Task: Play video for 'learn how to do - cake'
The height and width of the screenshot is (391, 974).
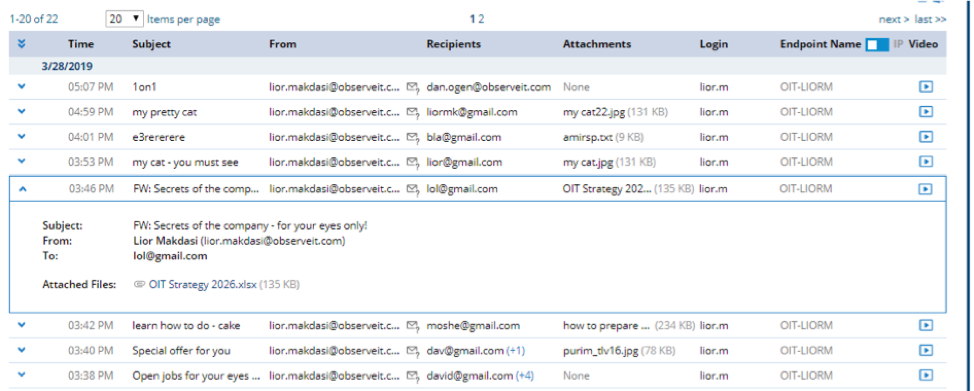Action: click(926, 325)
